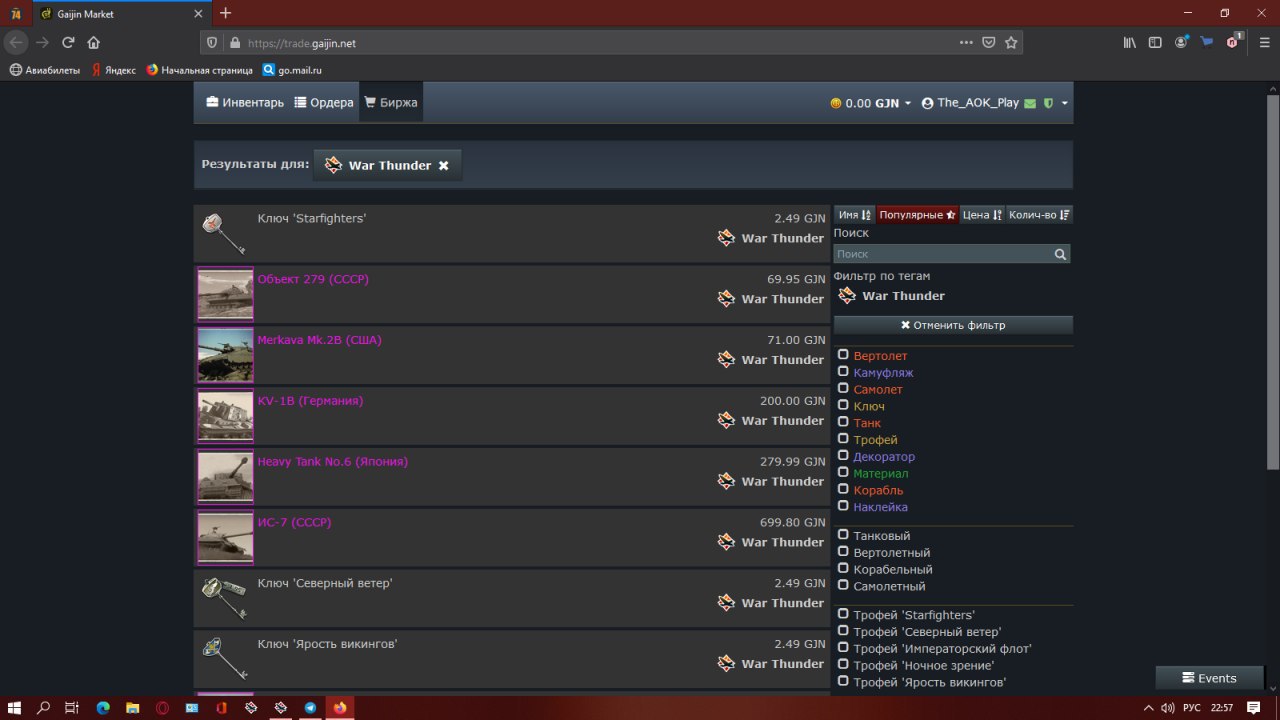The width and height of the screenshot is (1280, 720).
Task: Check the Трофей 'Starfighters' filter
Action: [843, 614]
